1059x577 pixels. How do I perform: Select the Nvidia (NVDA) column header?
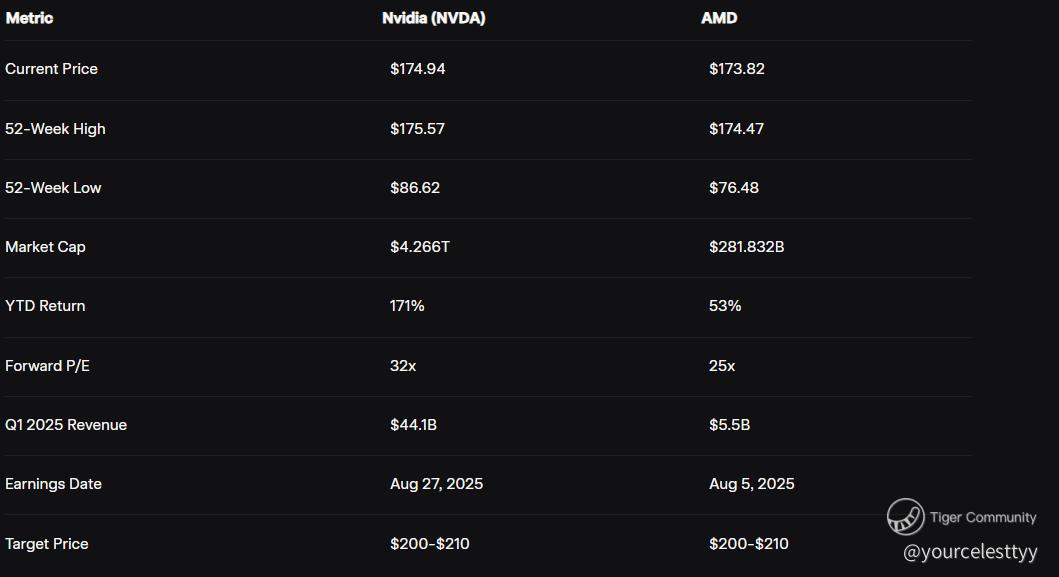[x=433, y=18]
